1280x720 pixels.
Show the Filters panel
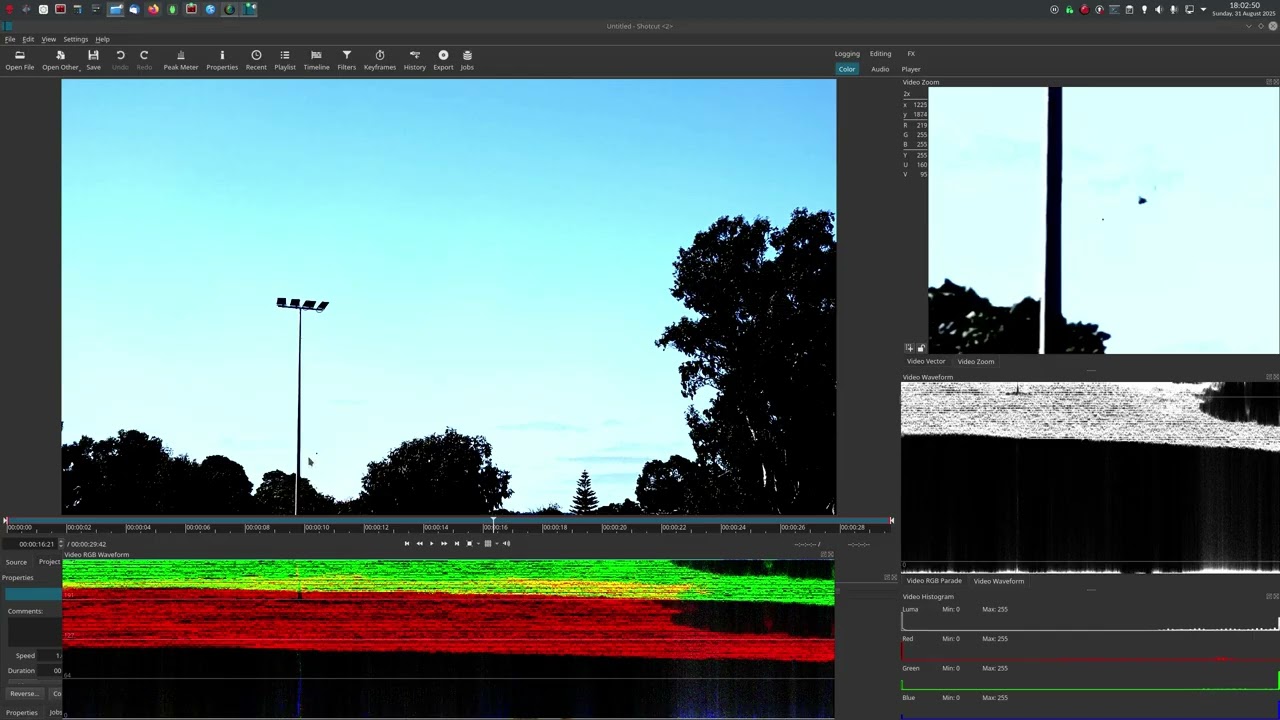click(346, 60)
